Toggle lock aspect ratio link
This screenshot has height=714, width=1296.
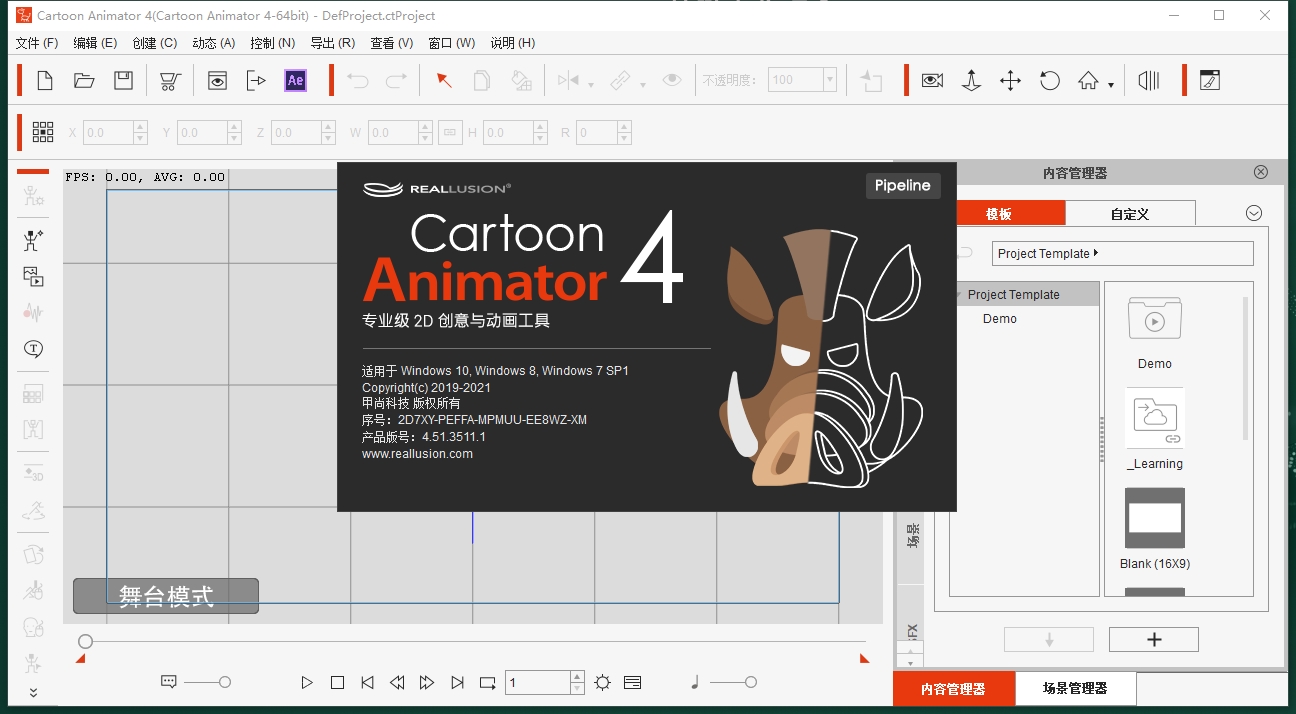[449, 132]
